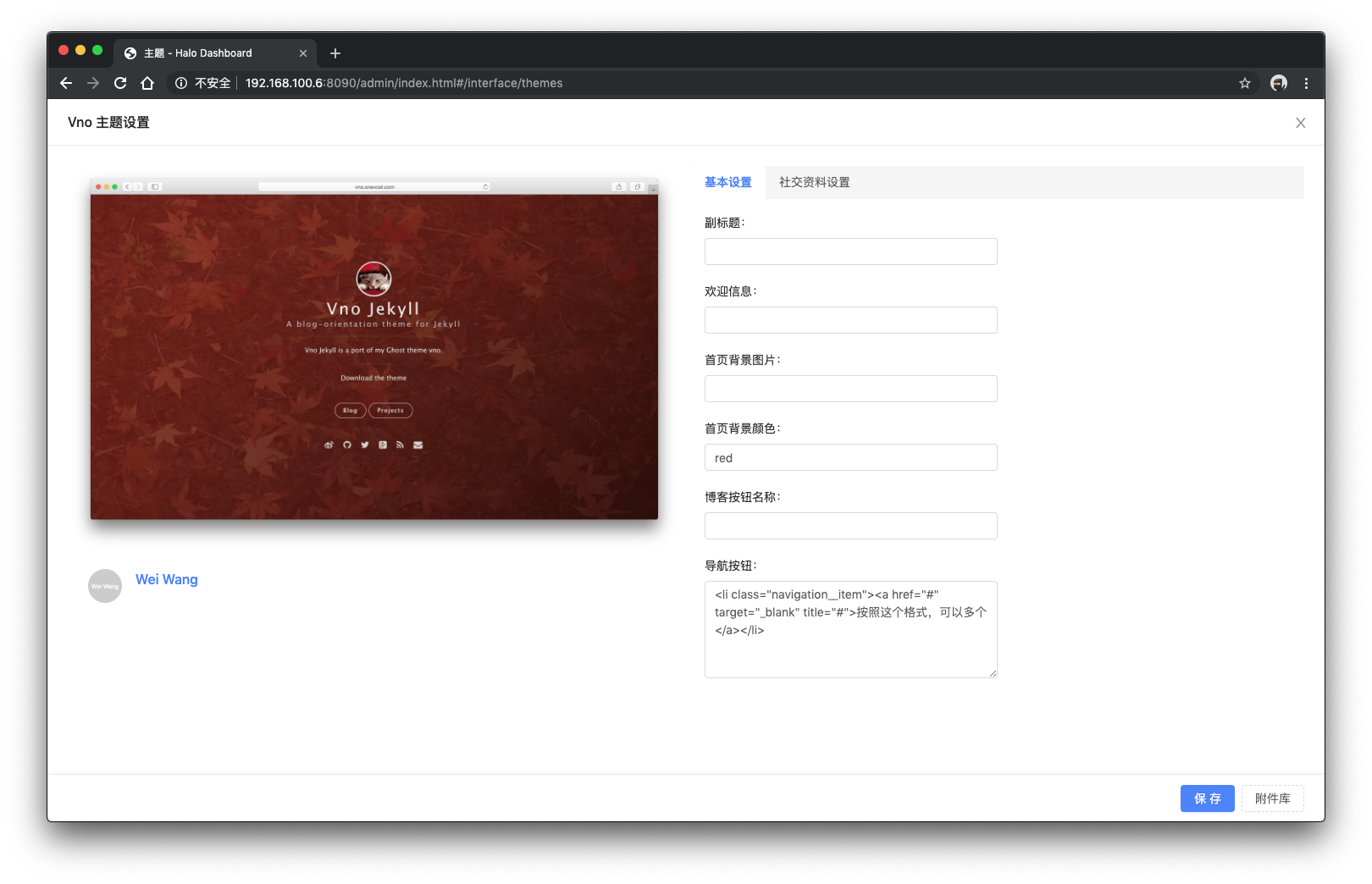This screenshot has width=1372, height=884.
Task: Open the Wei Wang author link
Action: point(167,579)
